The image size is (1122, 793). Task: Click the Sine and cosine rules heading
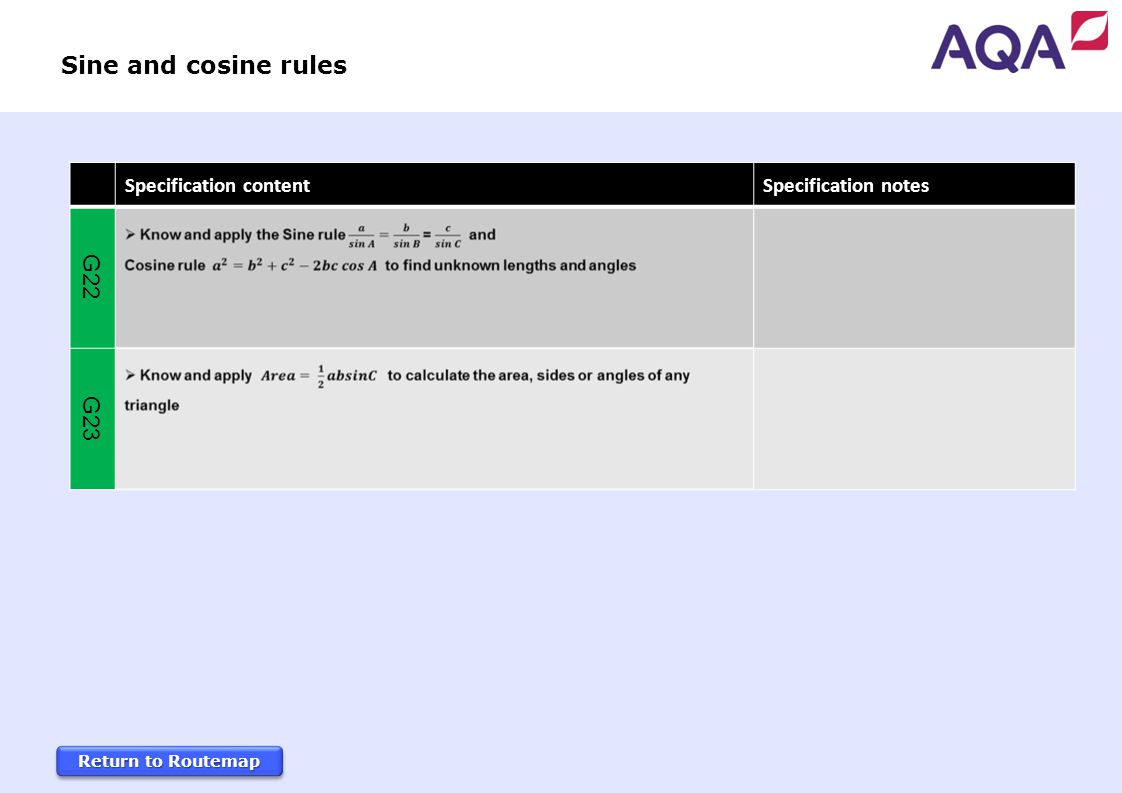click(x=204, y=65)
